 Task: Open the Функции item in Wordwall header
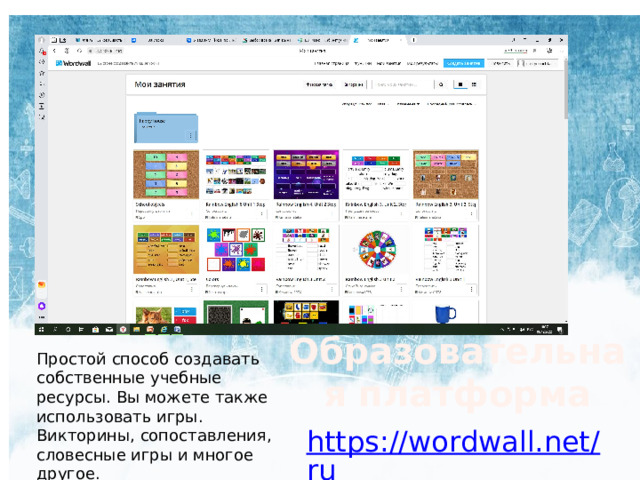[363, 63]
